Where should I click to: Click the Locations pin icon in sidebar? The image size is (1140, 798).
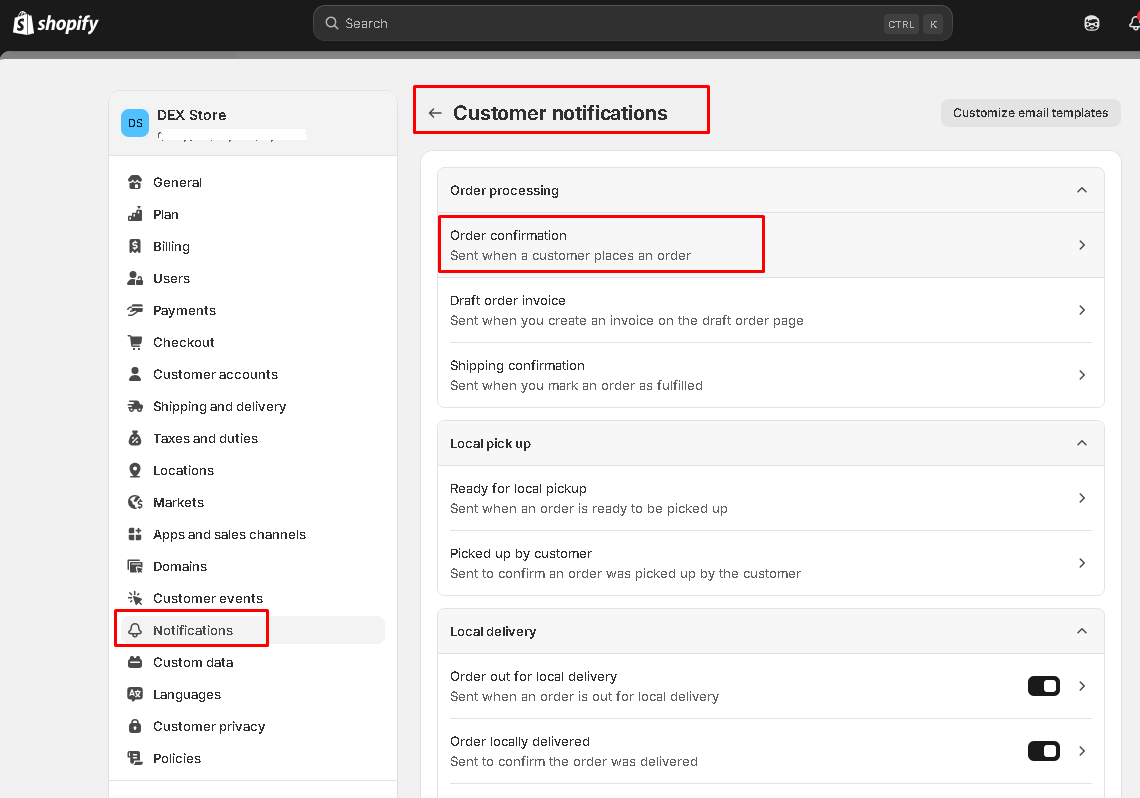point(135,470)
